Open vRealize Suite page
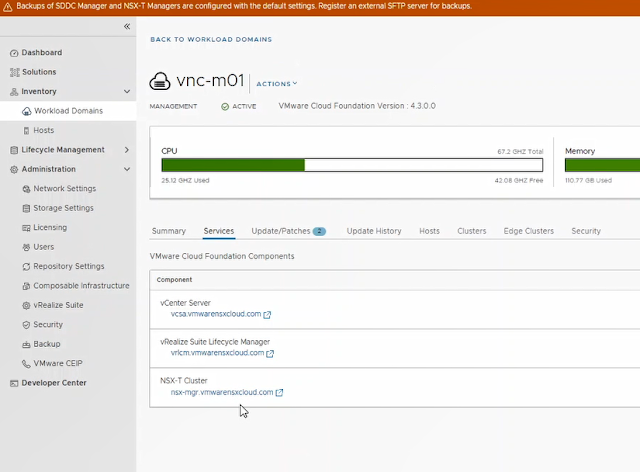 pyautogui.click(x=58, y=305)
